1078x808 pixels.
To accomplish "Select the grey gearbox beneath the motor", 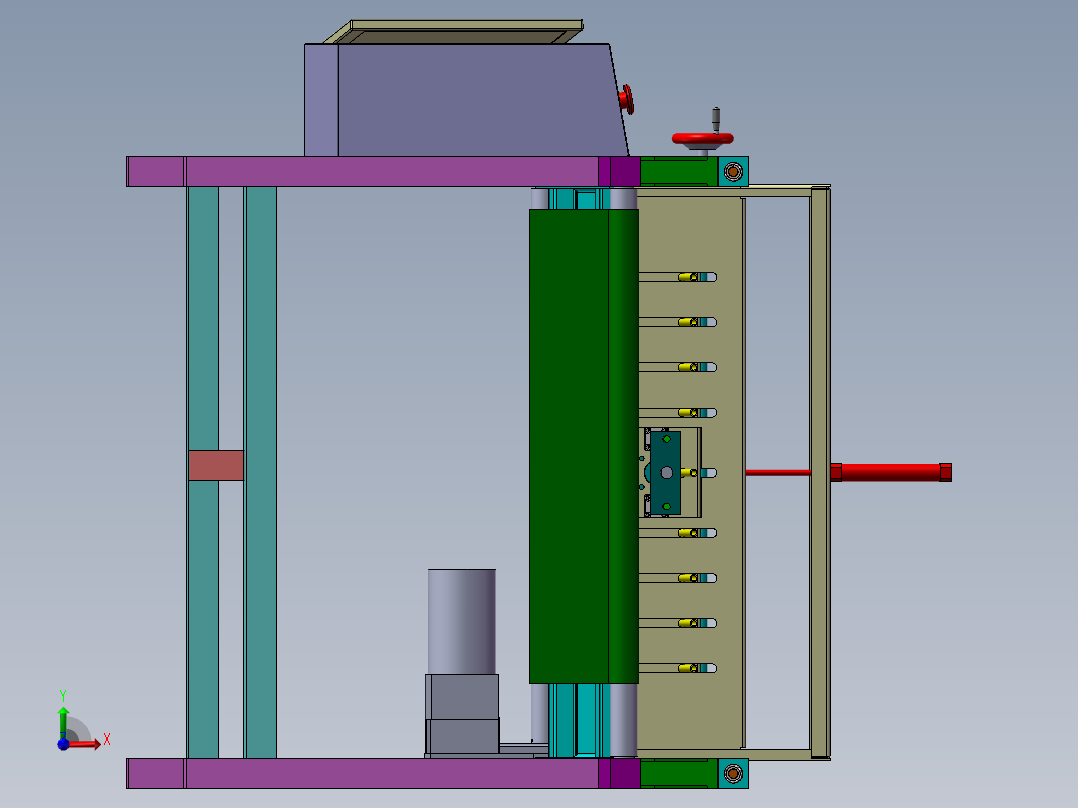I will 462,714.
